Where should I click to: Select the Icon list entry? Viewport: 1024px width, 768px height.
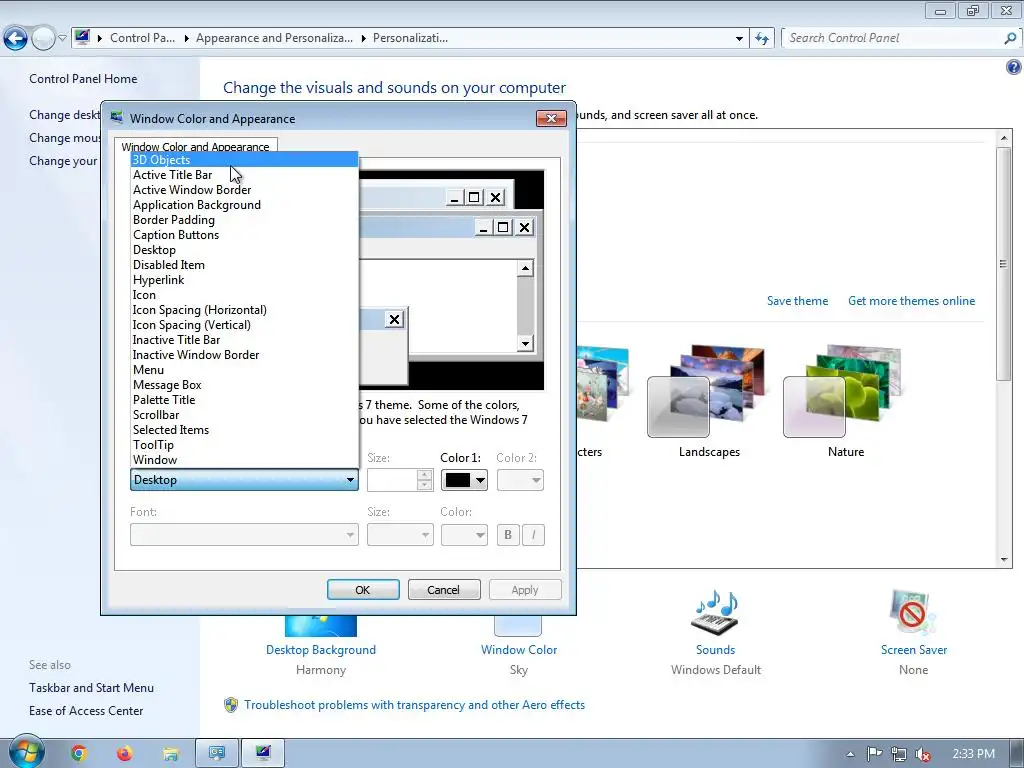tap(244, 295)
